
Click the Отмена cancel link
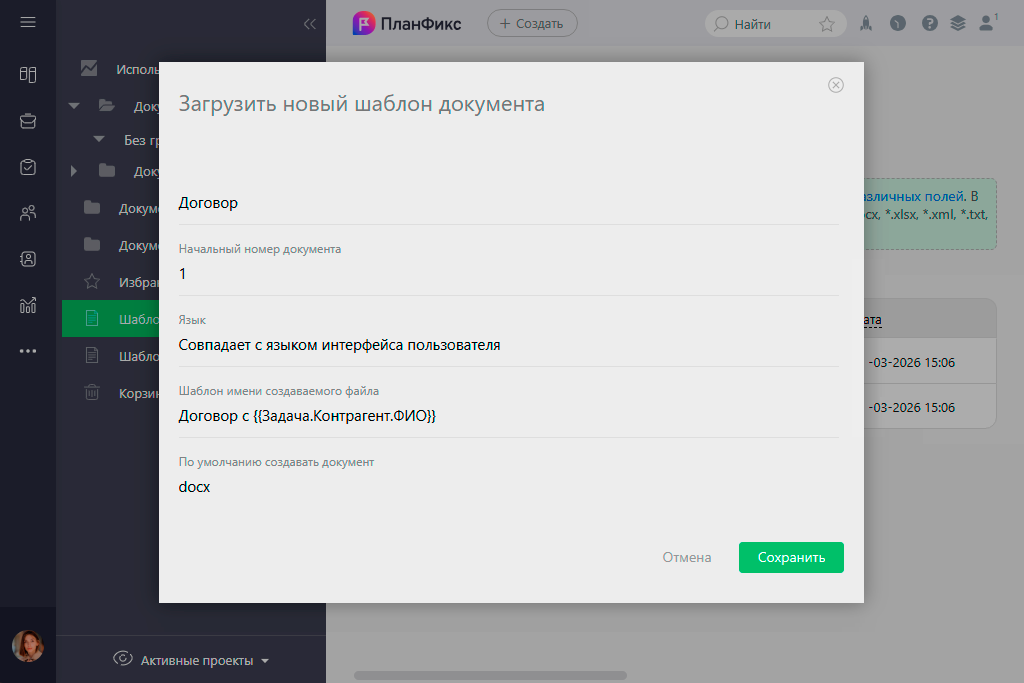(687, 558)
